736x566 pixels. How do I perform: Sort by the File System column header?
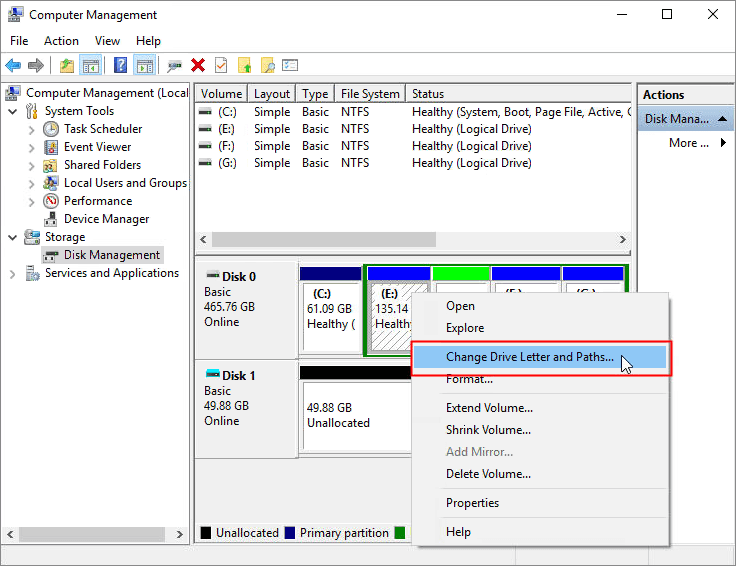(370, 94)
